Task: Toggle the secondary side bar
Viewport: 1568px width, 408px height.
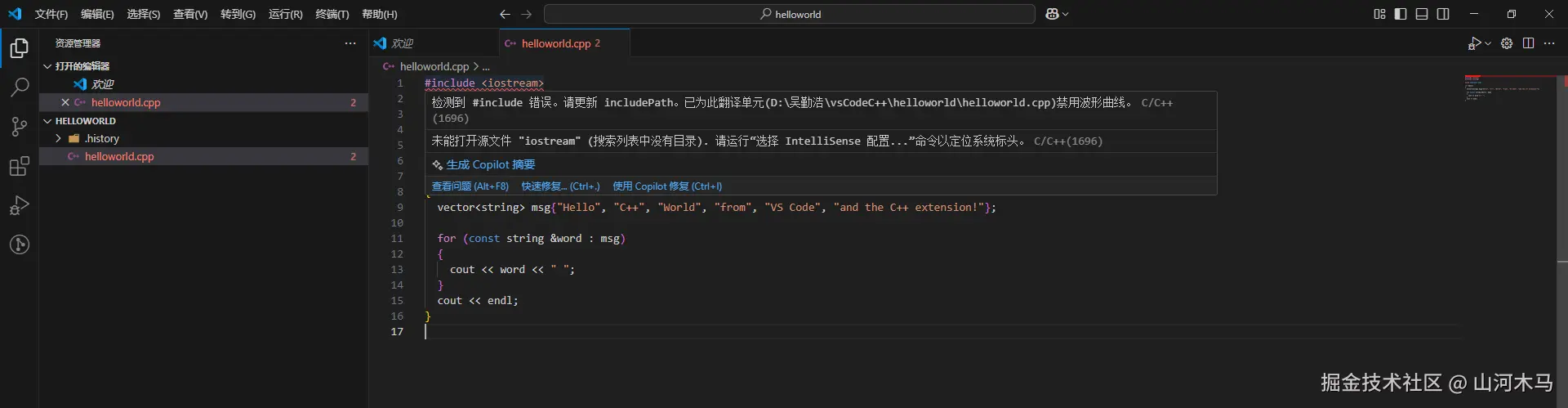Action: coord(1443,14)
